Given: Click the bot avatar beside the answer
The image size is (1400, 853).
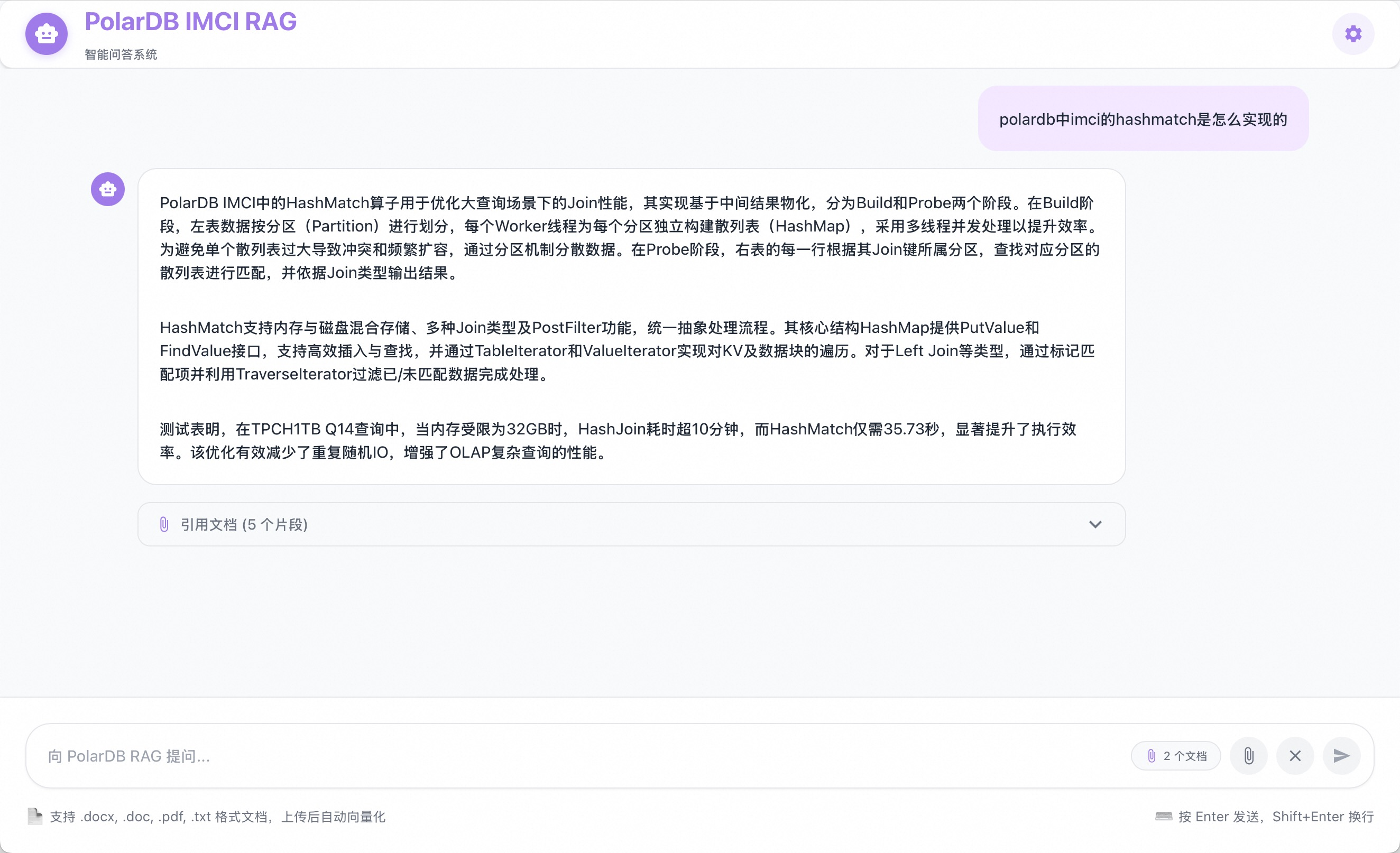Looking at the screenshot, I should pyautogui.click(x=108, y=189).
